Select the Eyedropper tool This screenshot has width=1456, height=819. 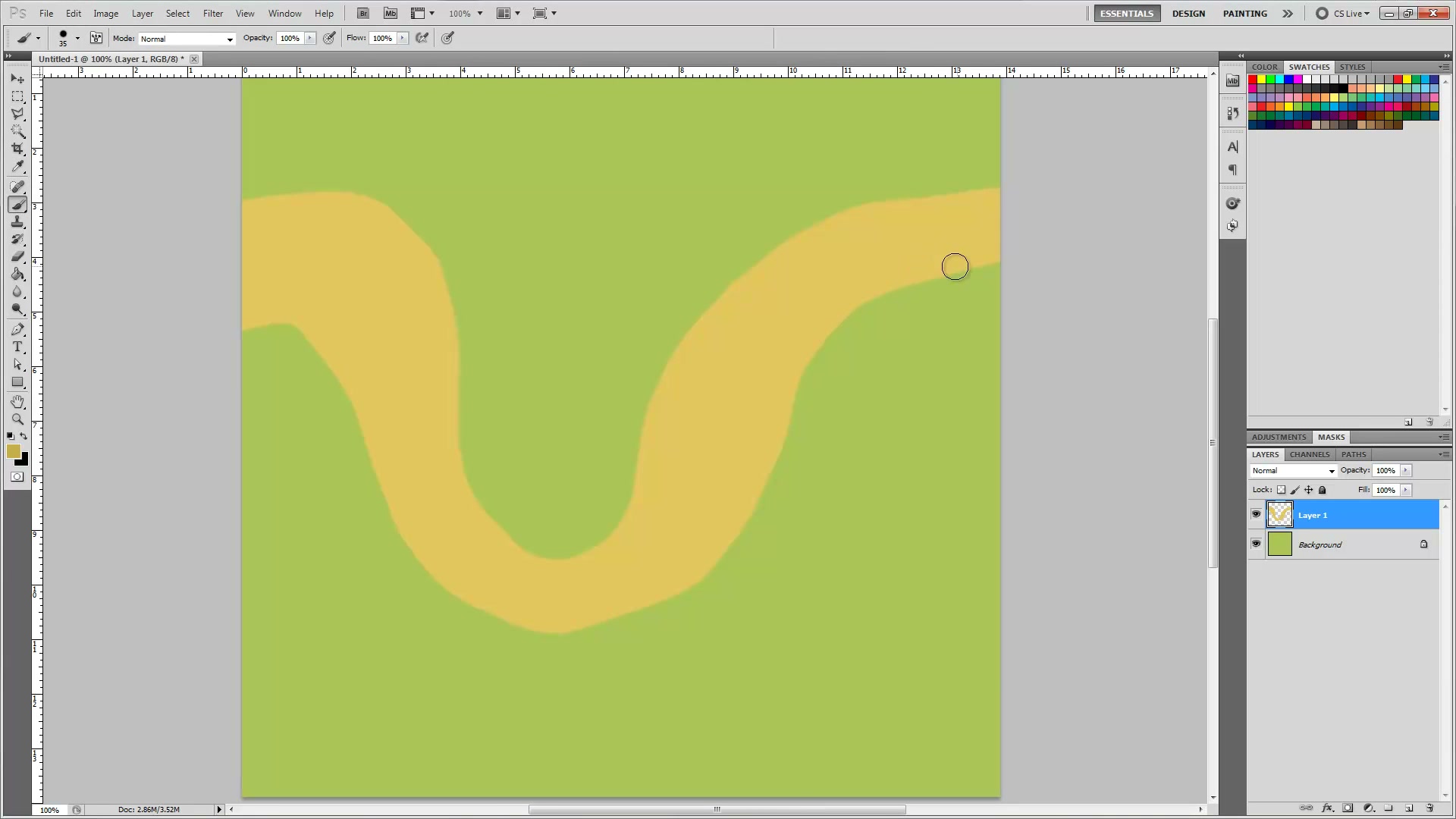click(x=17, y=167)
